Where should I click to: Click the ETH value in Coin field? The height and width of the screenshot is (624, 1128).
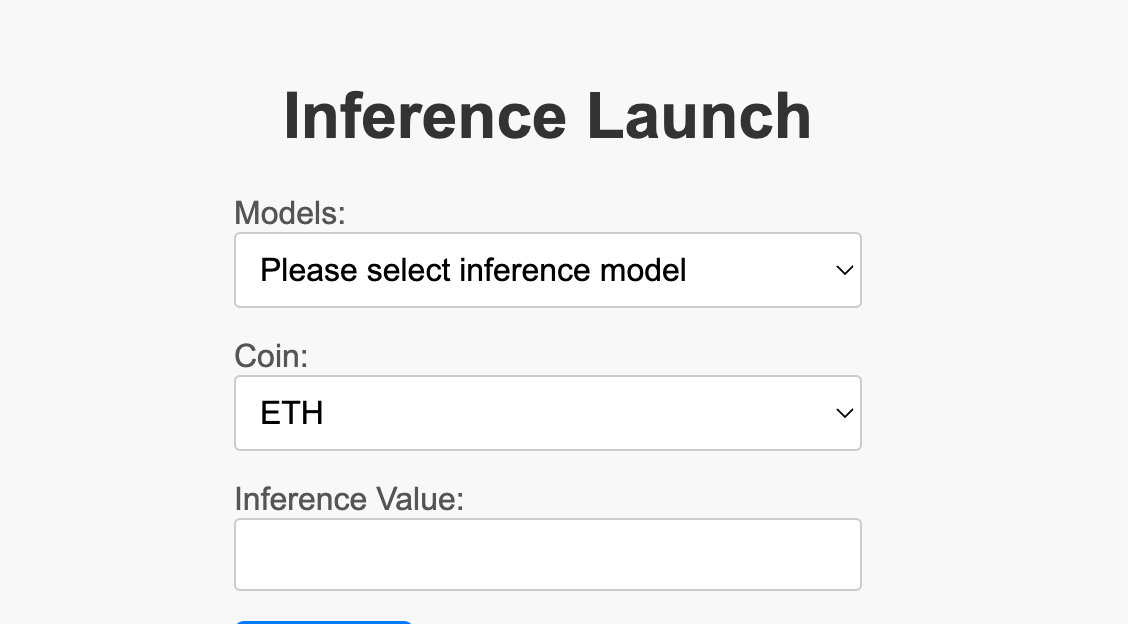click(292, 413)
